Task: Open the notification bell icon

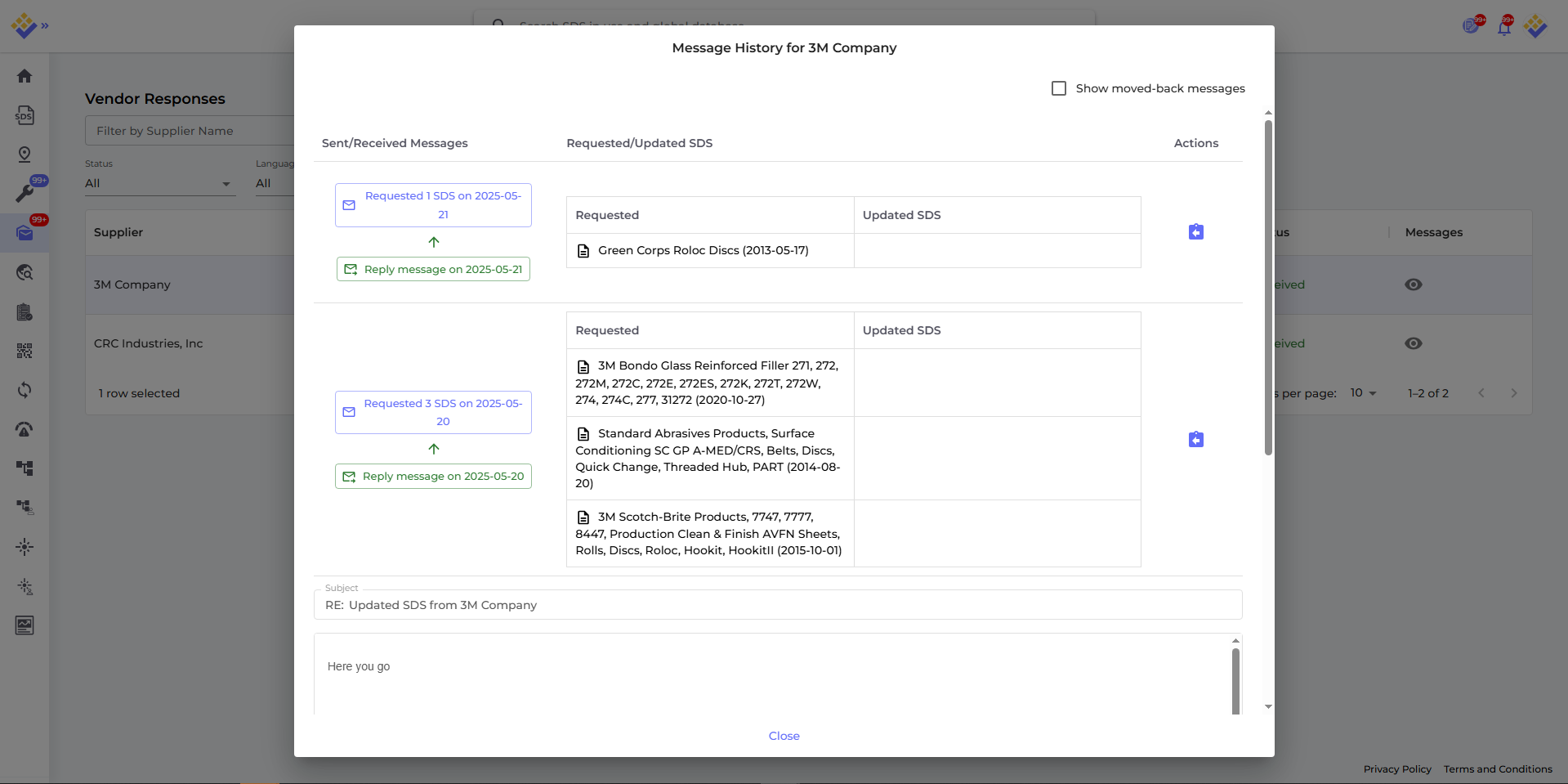Action: click(1504, 26)
